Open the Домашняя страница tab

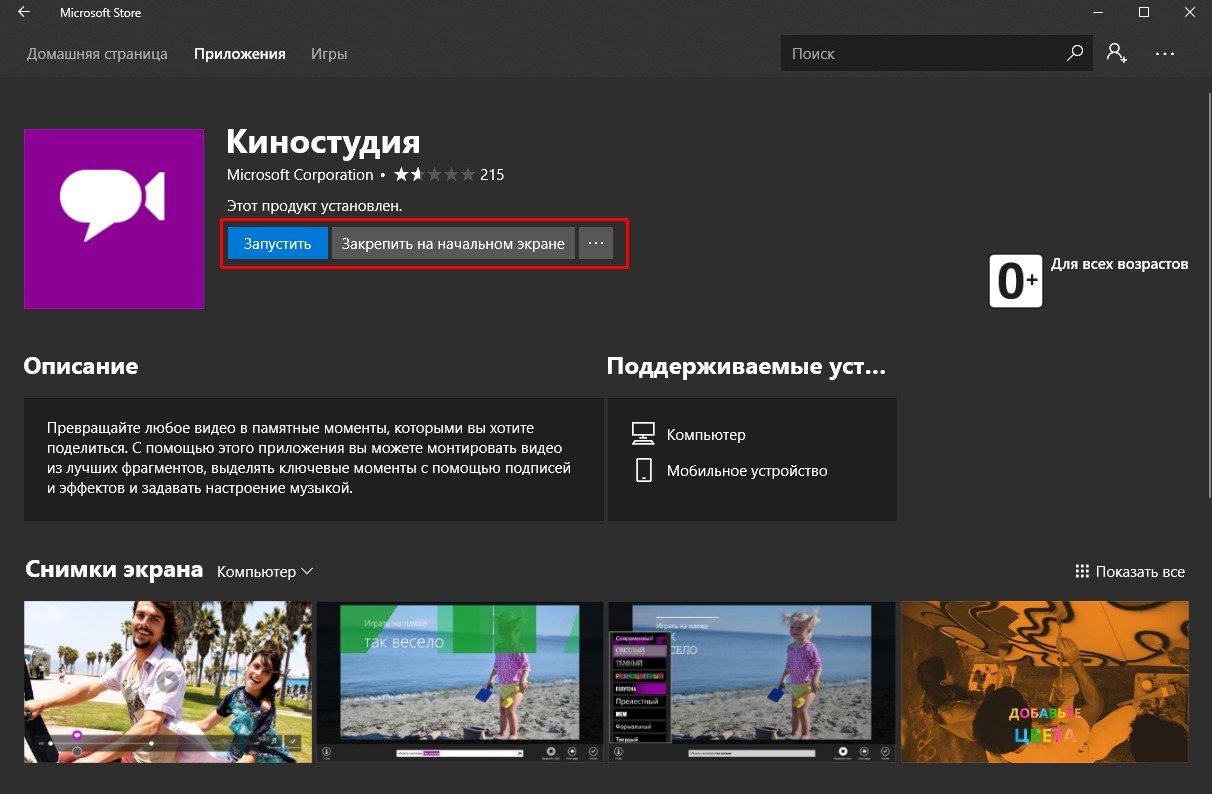pyautogui.click(x=97, y=54)
